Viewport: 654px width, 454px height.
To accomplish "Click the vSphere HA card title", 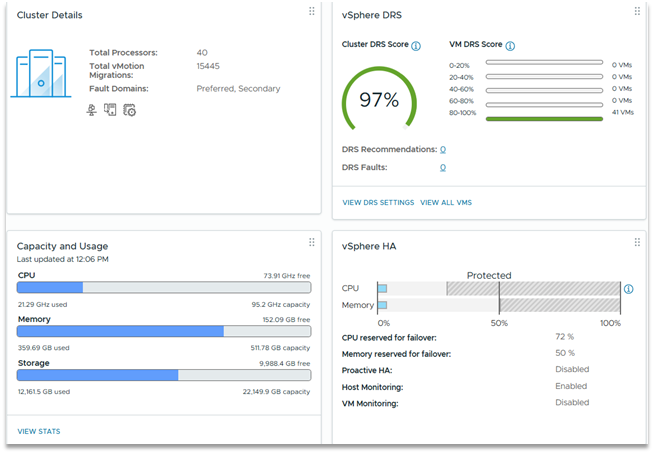I will pos(369,246).
